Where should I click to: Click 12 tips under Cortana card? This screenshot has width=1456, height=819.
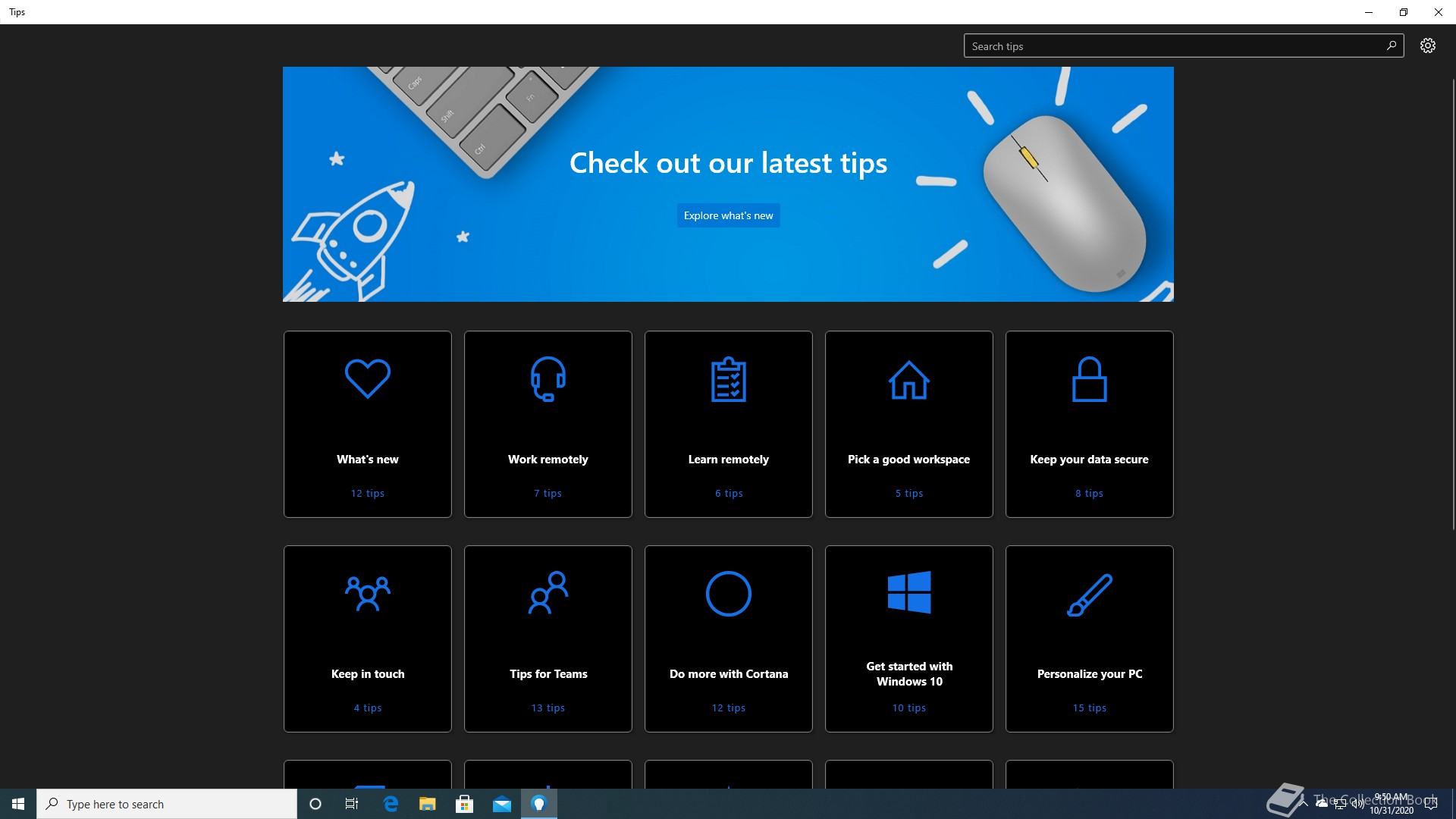[728, 708]
